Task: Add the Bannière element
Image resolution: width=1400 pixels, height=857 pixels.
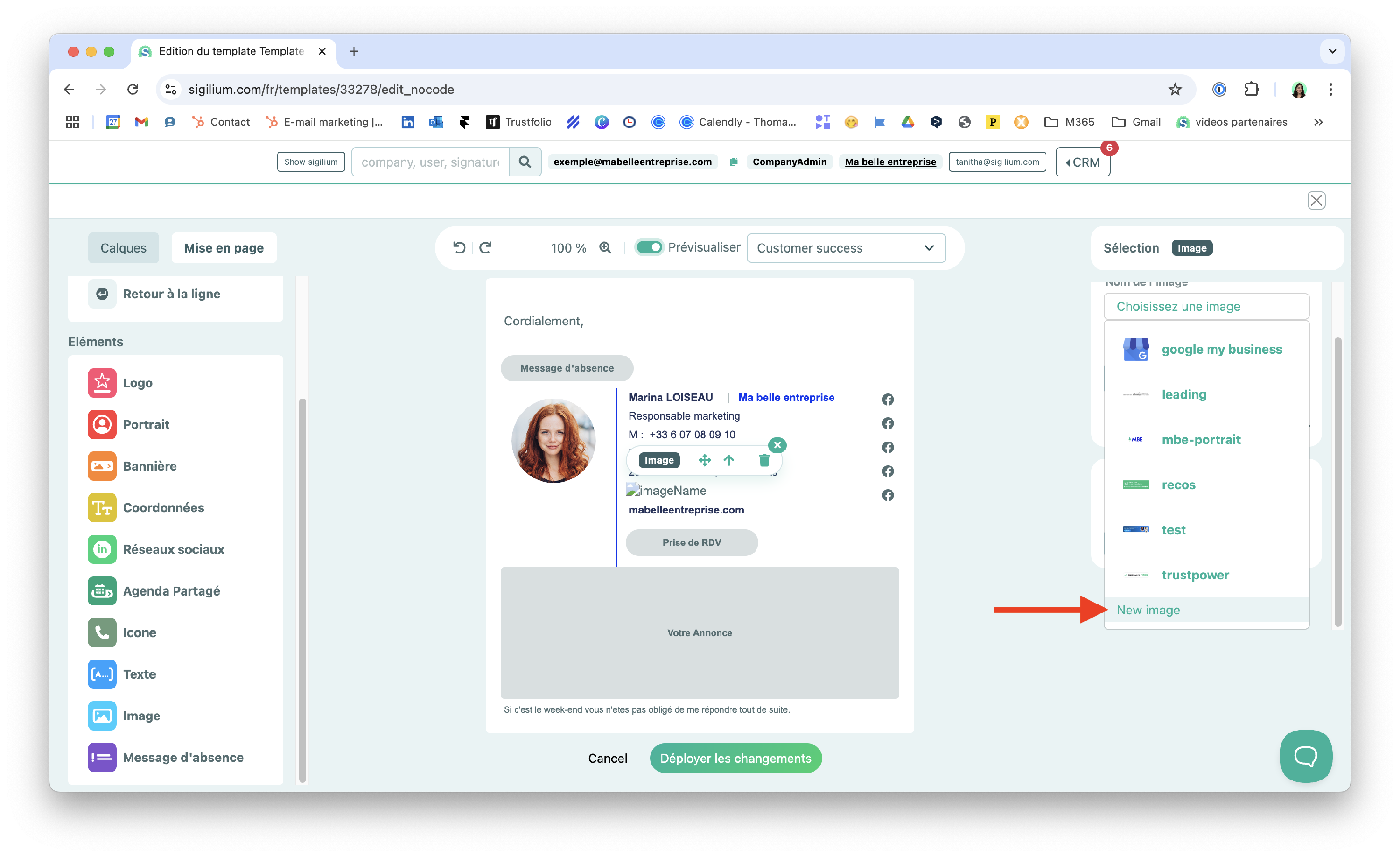Action: (149, 466)
